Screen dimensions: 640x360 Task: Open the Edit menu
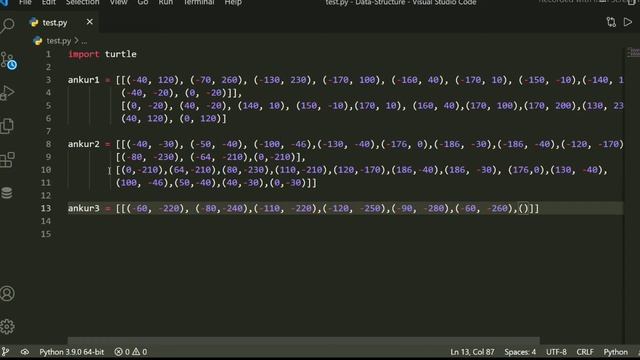pos(49,2)
